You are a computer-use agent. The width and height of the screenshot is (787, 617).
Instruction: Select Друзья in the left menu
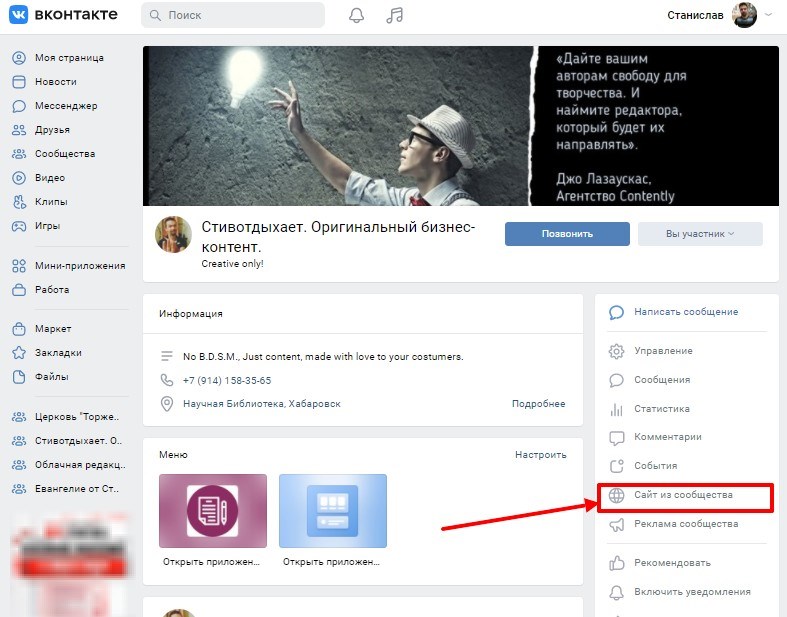pyautogui.click(x=52, y=130)
